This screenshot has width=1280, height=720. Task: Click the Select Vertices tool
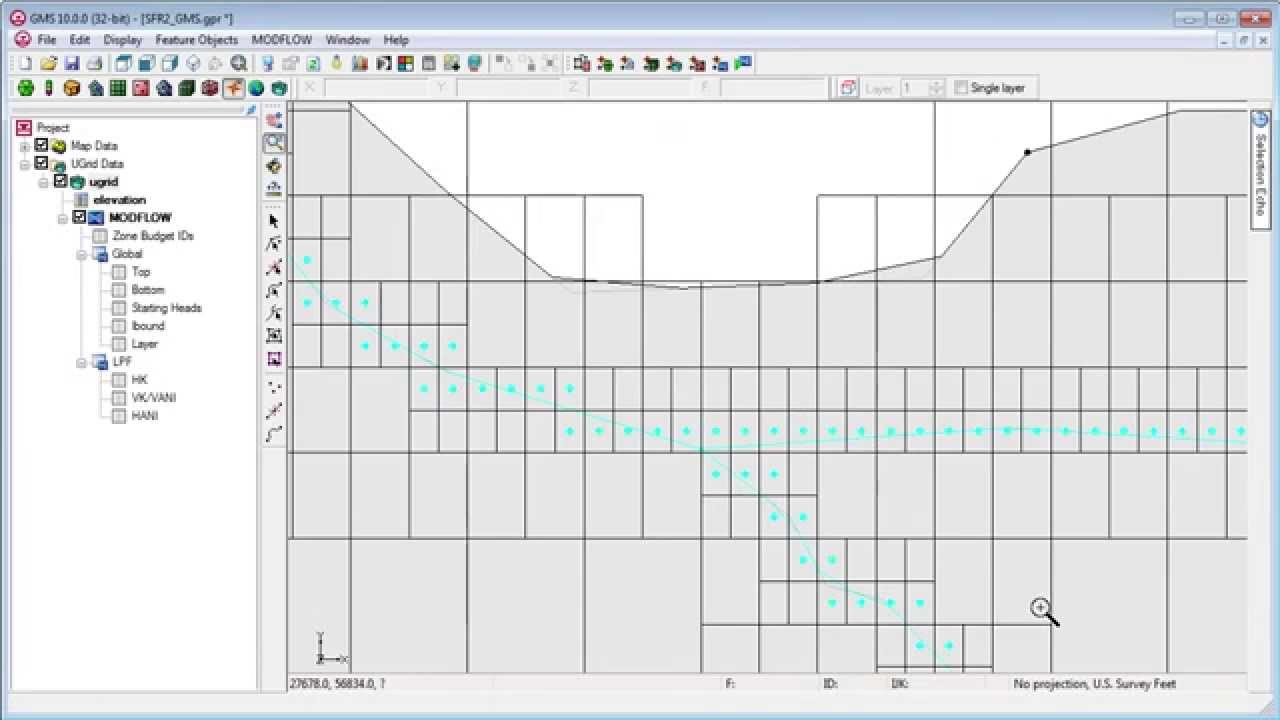[274, 267]
